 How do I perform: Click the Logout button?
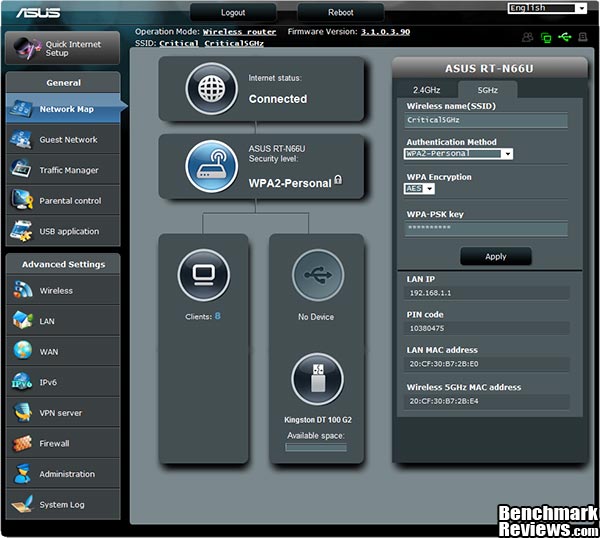click(233, 13)
